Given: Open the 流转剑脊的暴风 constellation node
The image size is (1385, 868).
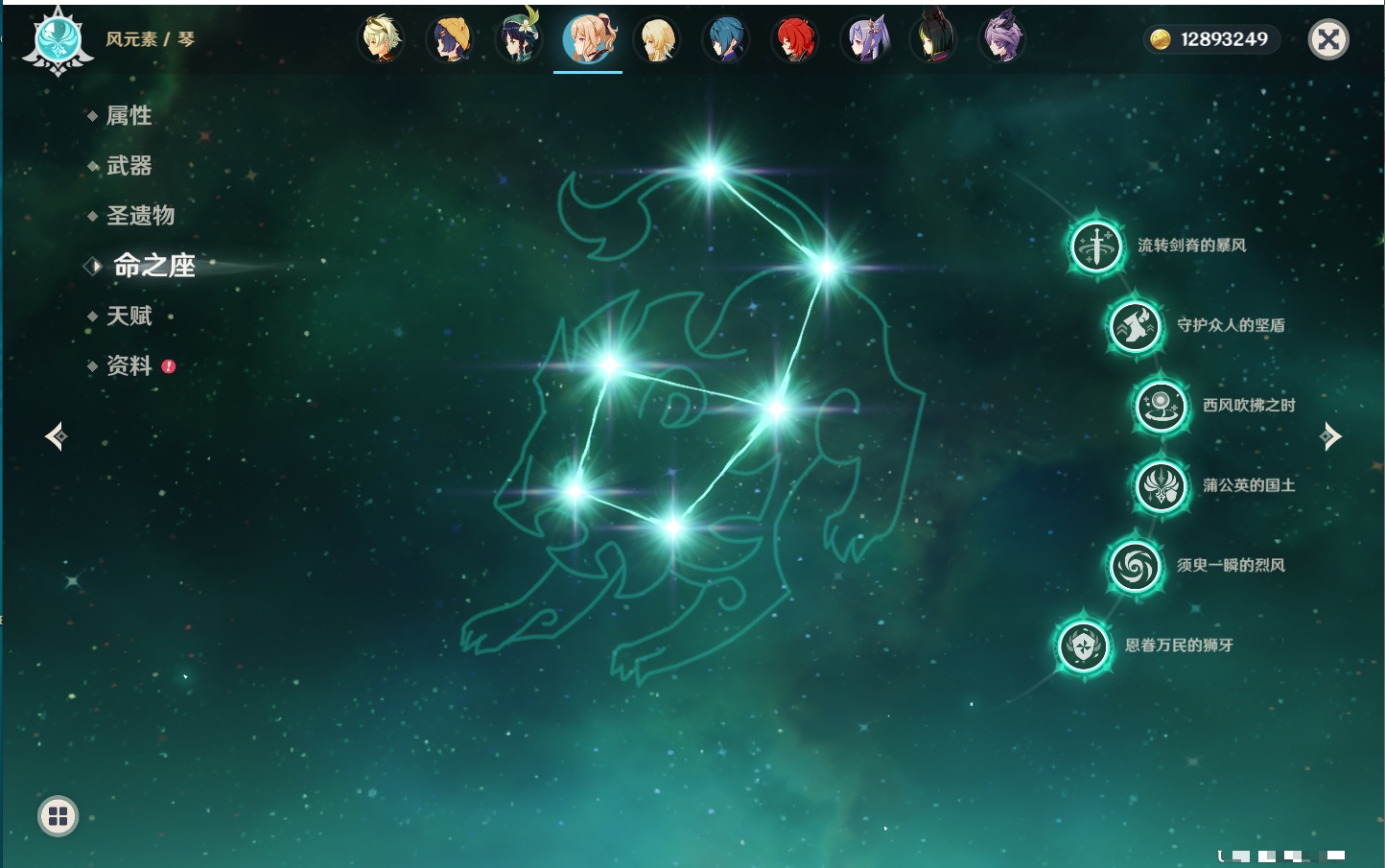Looking at the screenshot, I should point(1096,246).
